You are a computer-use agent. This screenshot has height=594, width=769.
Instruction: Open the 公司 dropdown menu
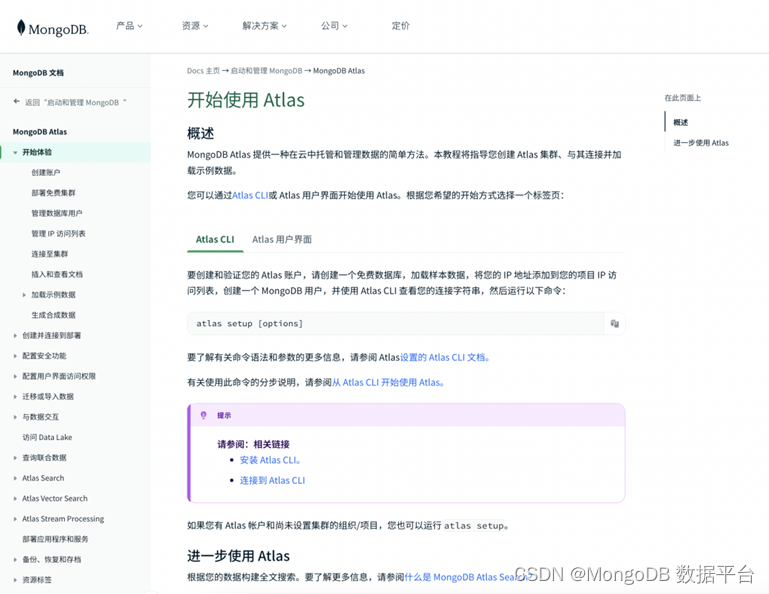pos(334,26)
